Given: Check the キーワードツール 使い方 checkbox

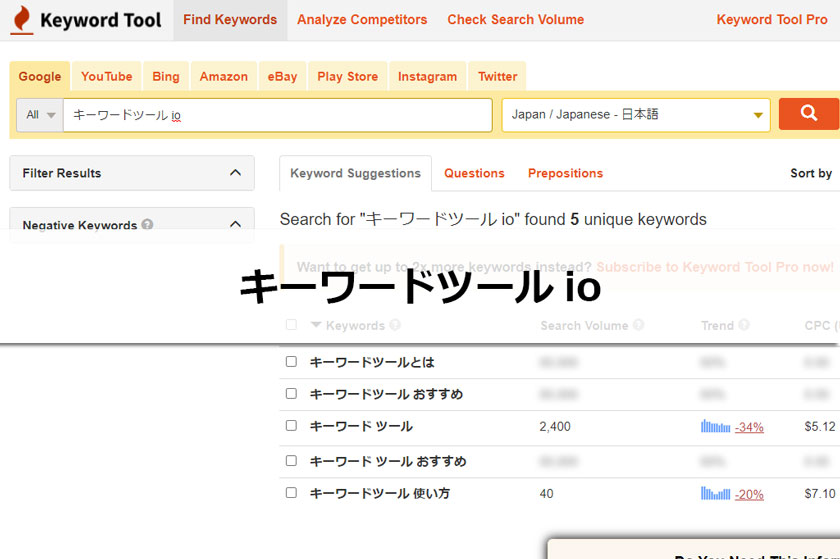Looking at the screenshot, I should pos(291,493).
